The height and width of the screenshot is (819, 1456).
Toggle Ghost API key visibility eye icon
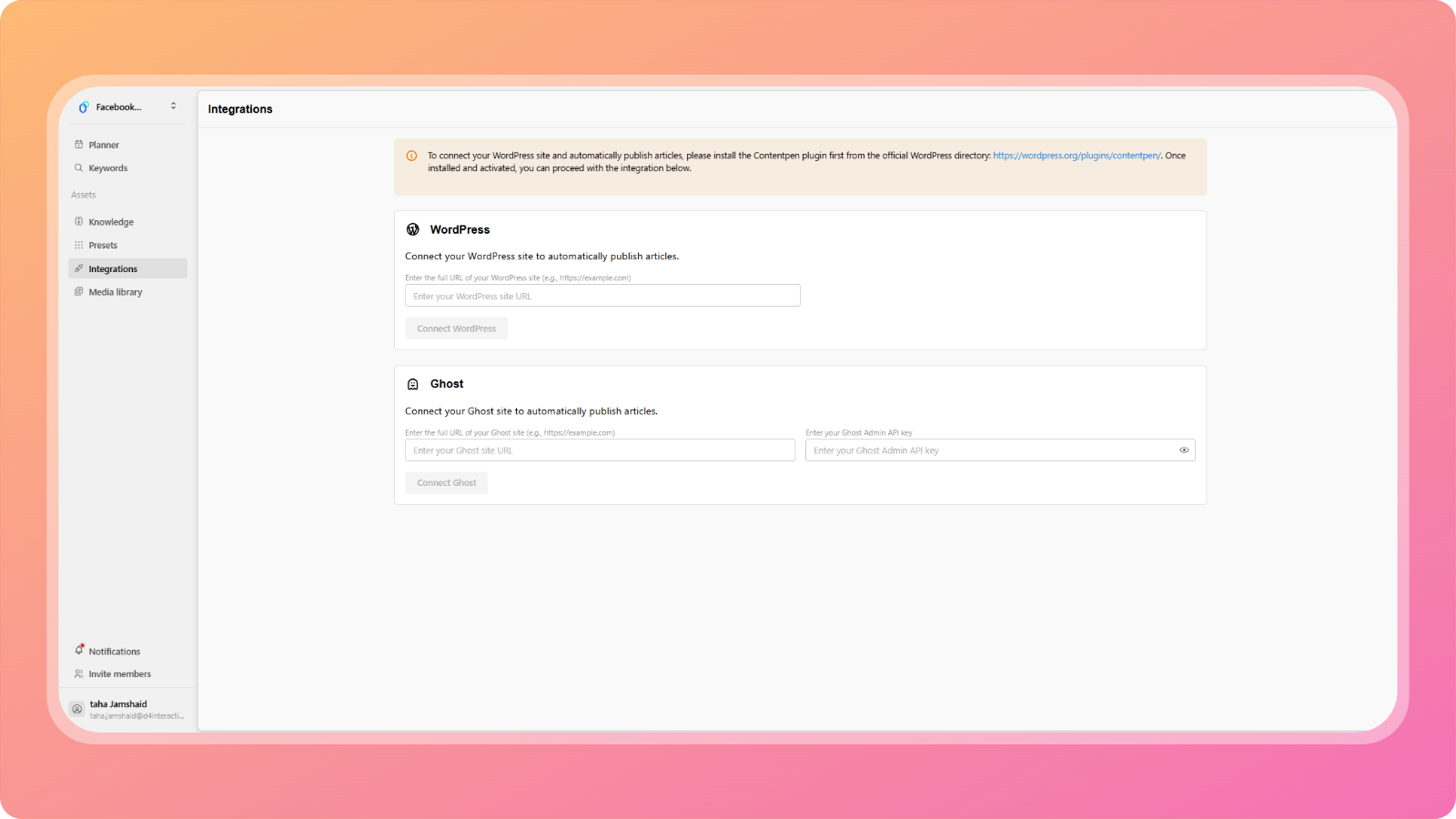click(1184, 450)
